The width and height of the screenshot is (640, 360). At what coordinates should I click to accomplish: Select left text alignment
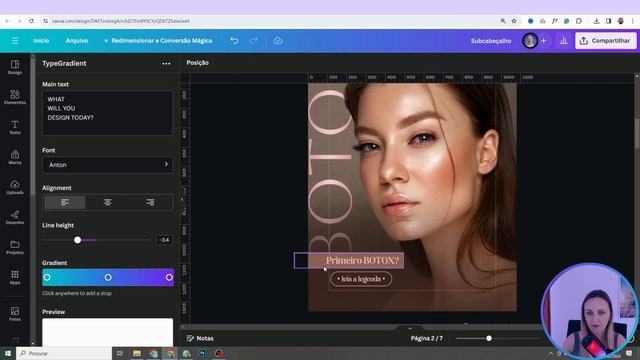coord(65,202)
